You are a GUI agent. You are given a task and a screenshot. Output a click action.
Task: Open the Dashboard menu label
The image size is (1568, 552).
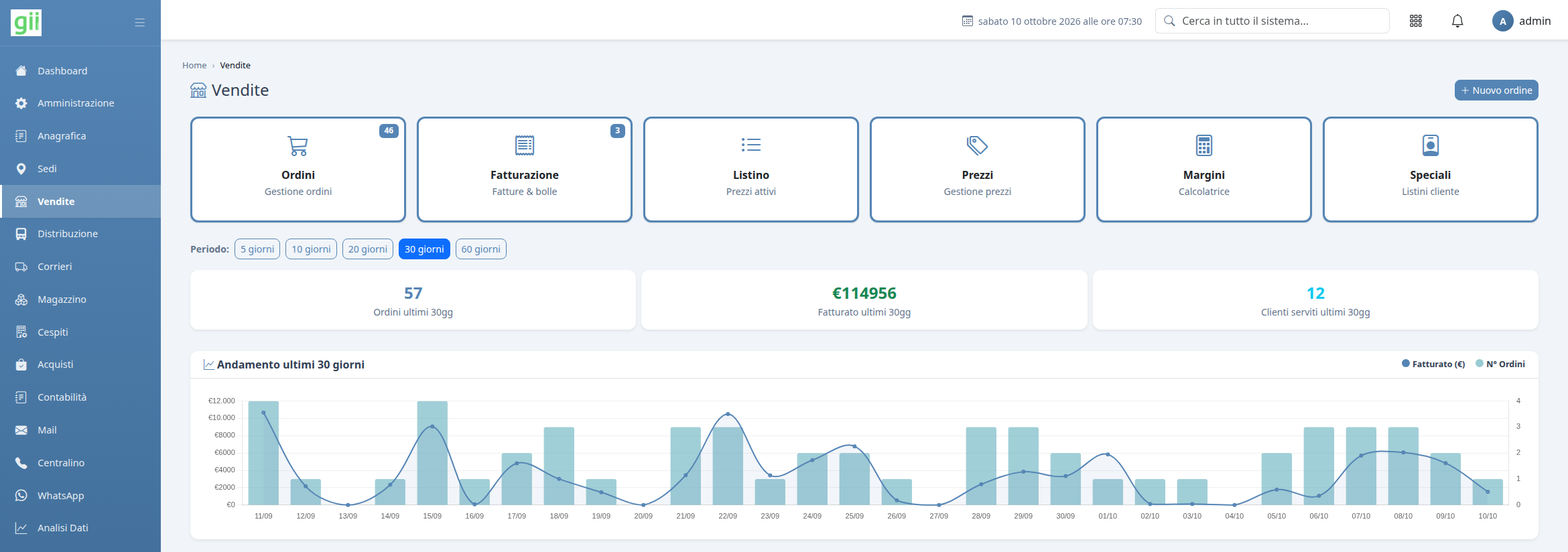tap(62, 71)
